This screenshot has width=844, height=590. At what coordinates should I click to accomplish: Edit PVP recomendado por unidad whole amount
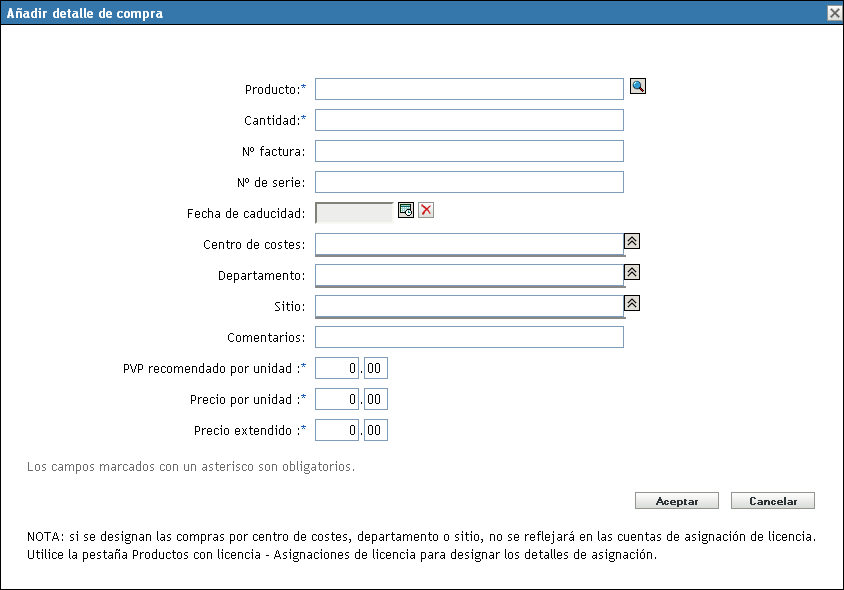click(x=337, y=369)
